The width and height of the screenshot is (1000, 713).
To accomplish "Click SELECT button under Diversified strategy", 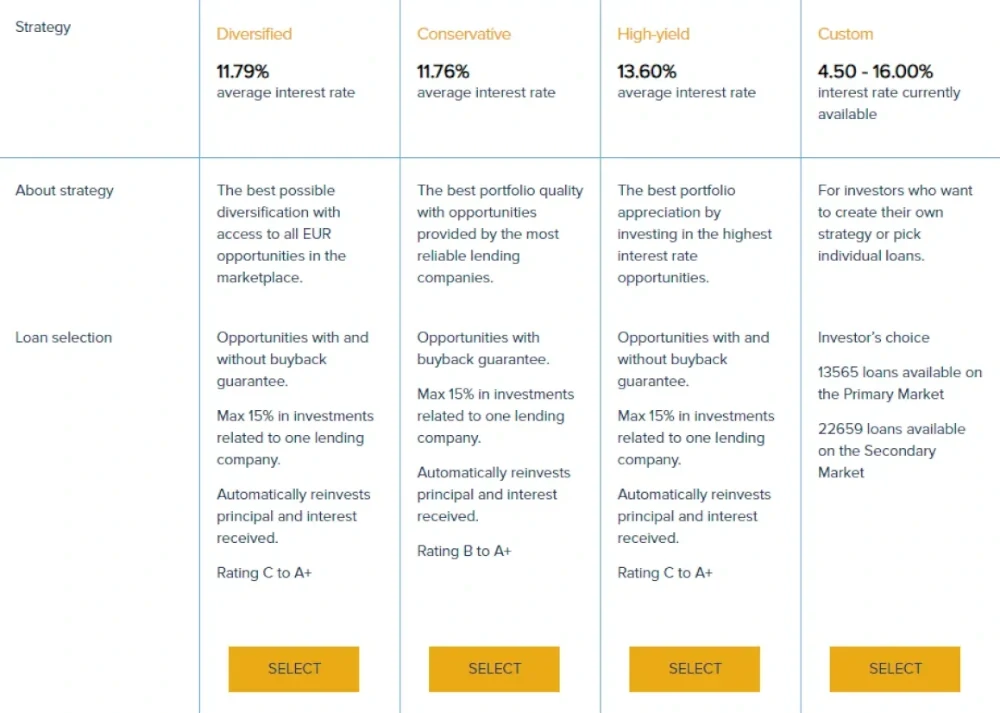I will pos(294,669).
